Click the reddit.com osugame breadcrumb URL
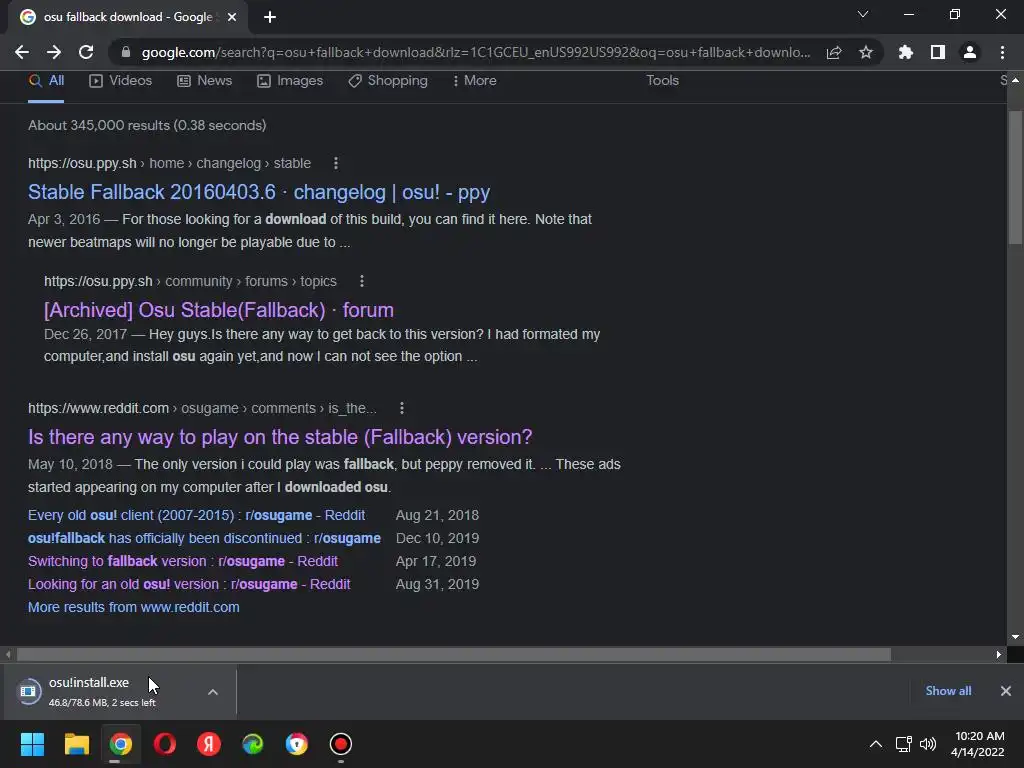Screen dimensions: 1024x768 202,408
